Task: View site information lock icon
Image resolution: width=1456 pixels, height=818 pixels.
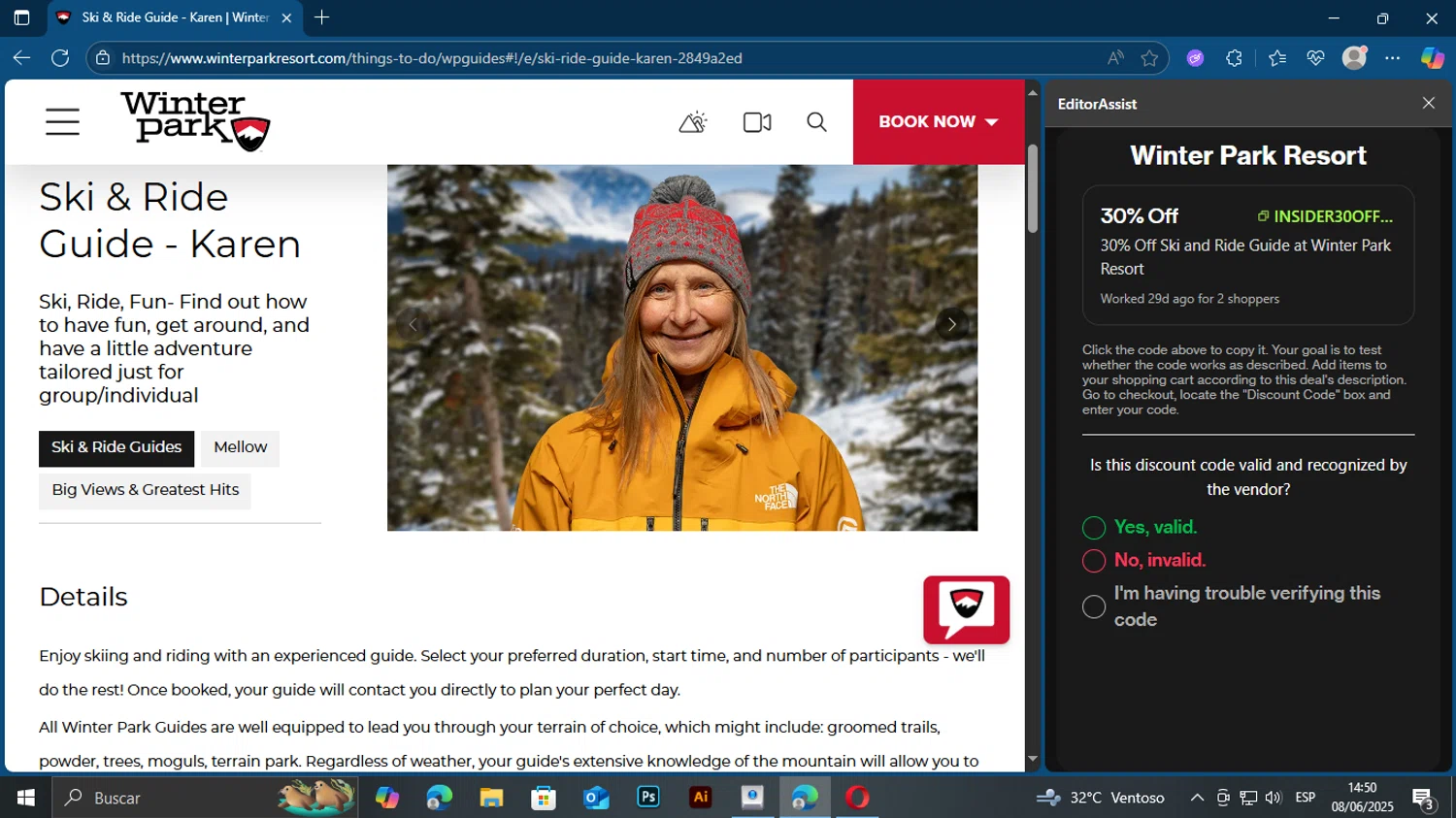Action: point(103,58)
